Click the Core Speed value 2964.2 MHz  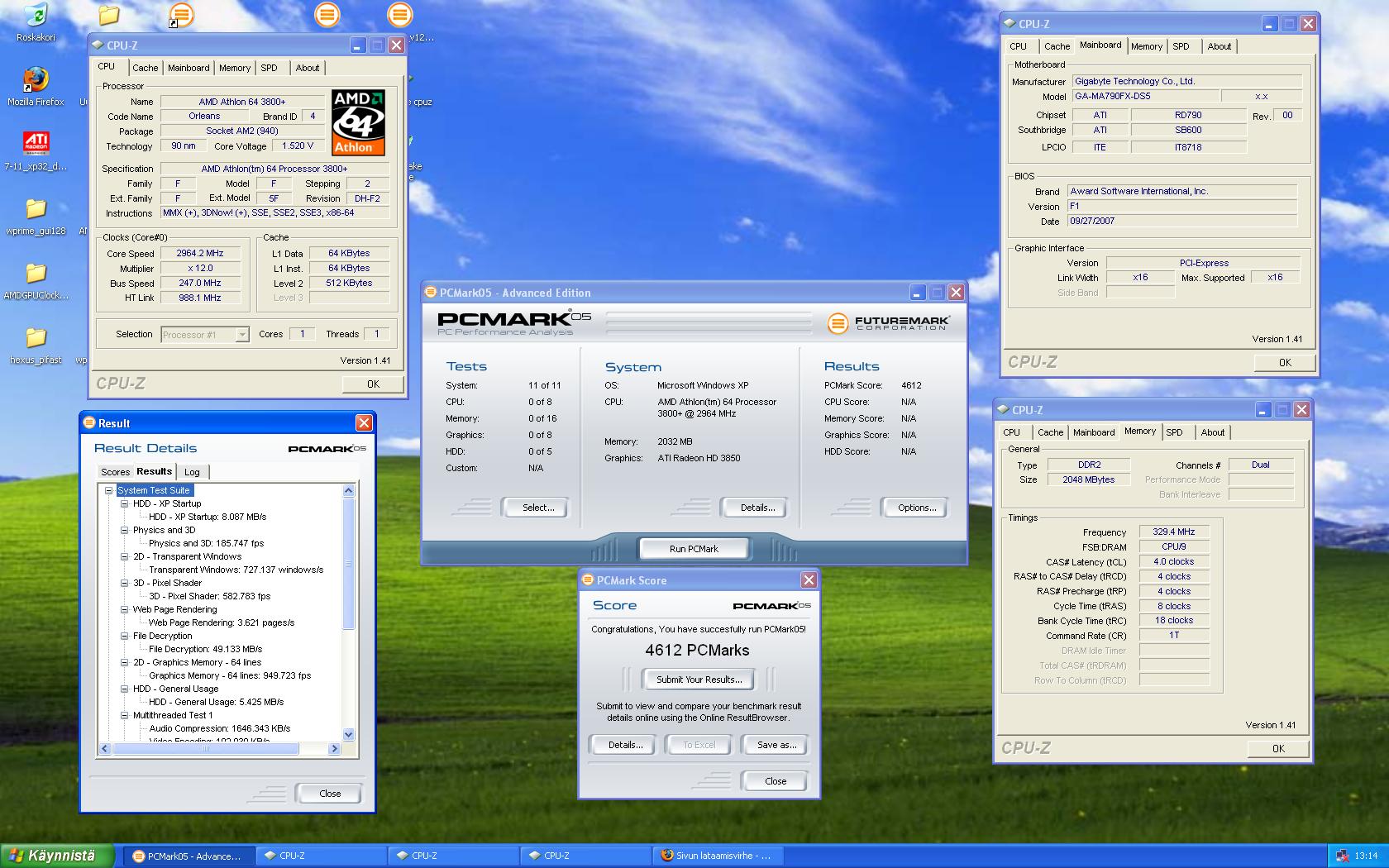[200, 254]
